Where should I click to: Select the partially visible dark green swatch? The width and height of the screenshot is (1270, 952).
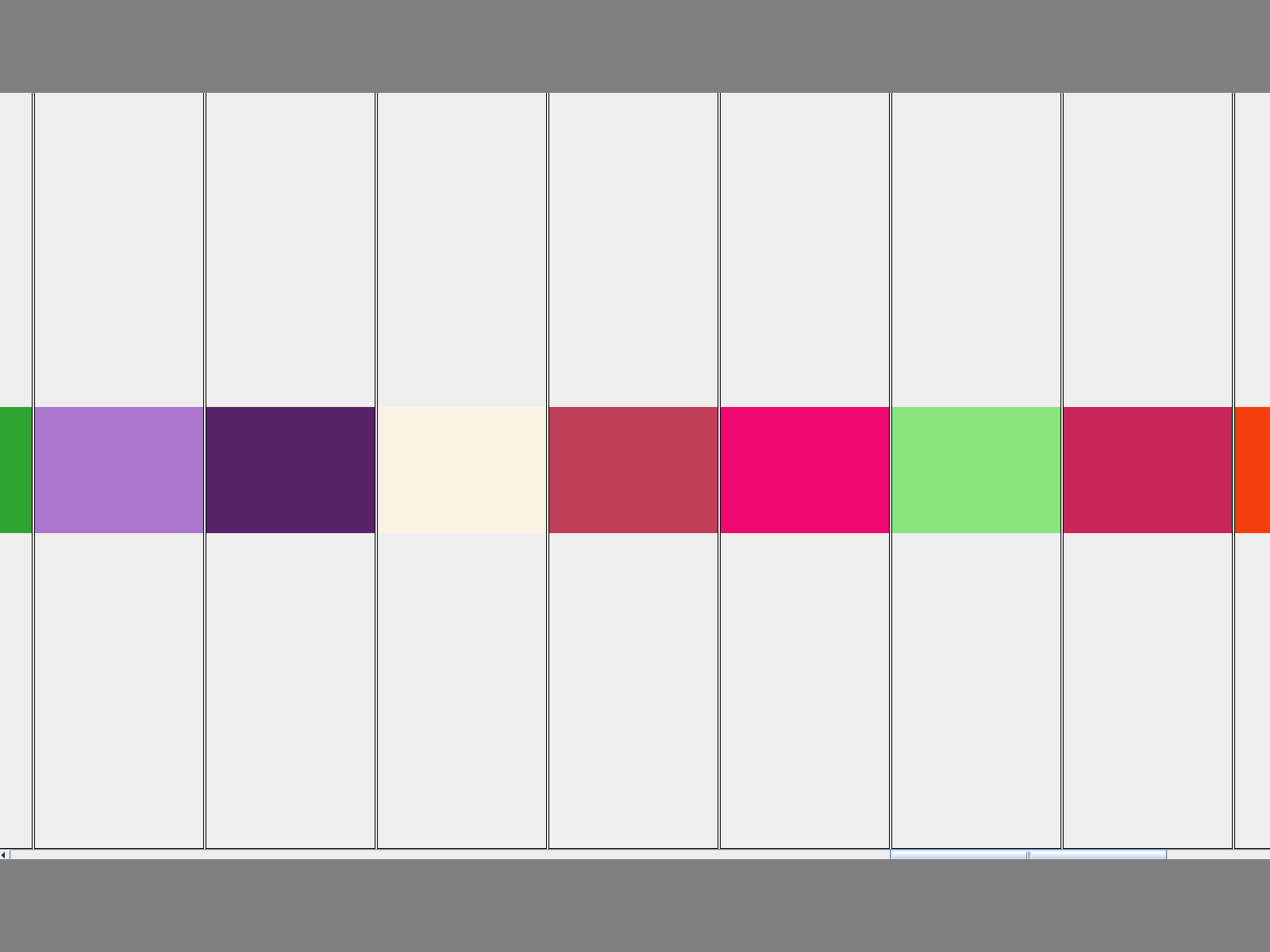pos(15,470)
